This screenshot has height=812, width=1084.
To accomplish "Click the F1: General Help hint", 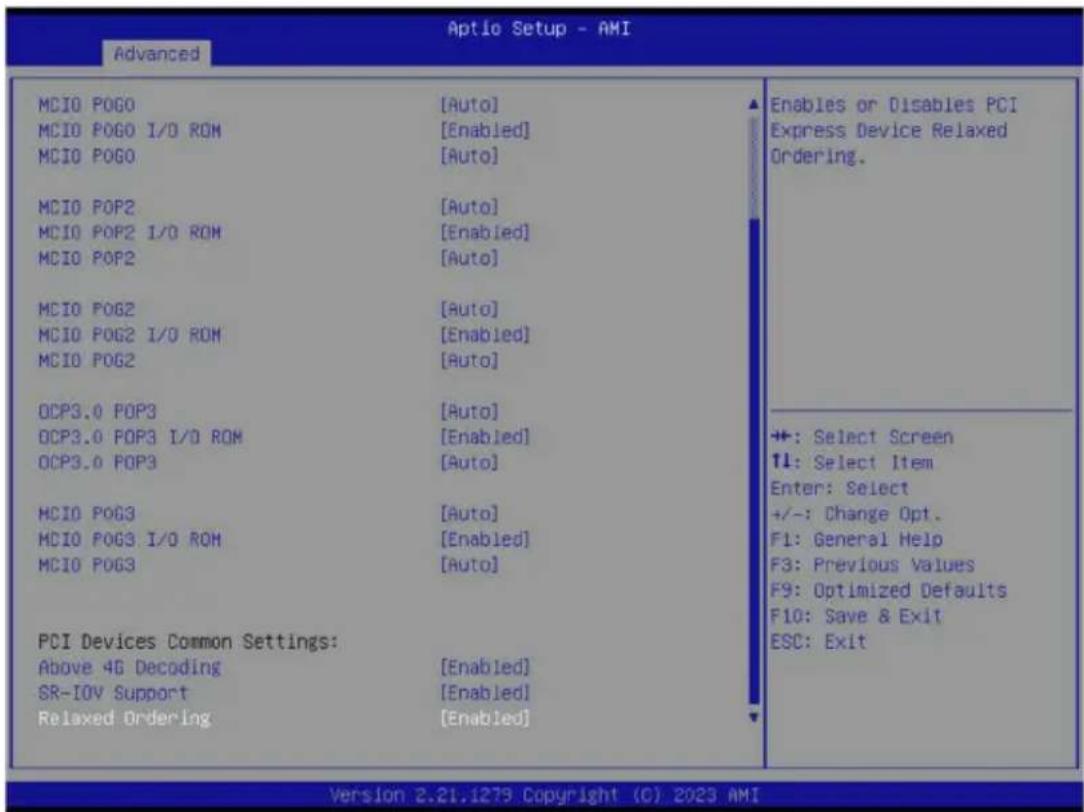I will (x=857, y=540).
